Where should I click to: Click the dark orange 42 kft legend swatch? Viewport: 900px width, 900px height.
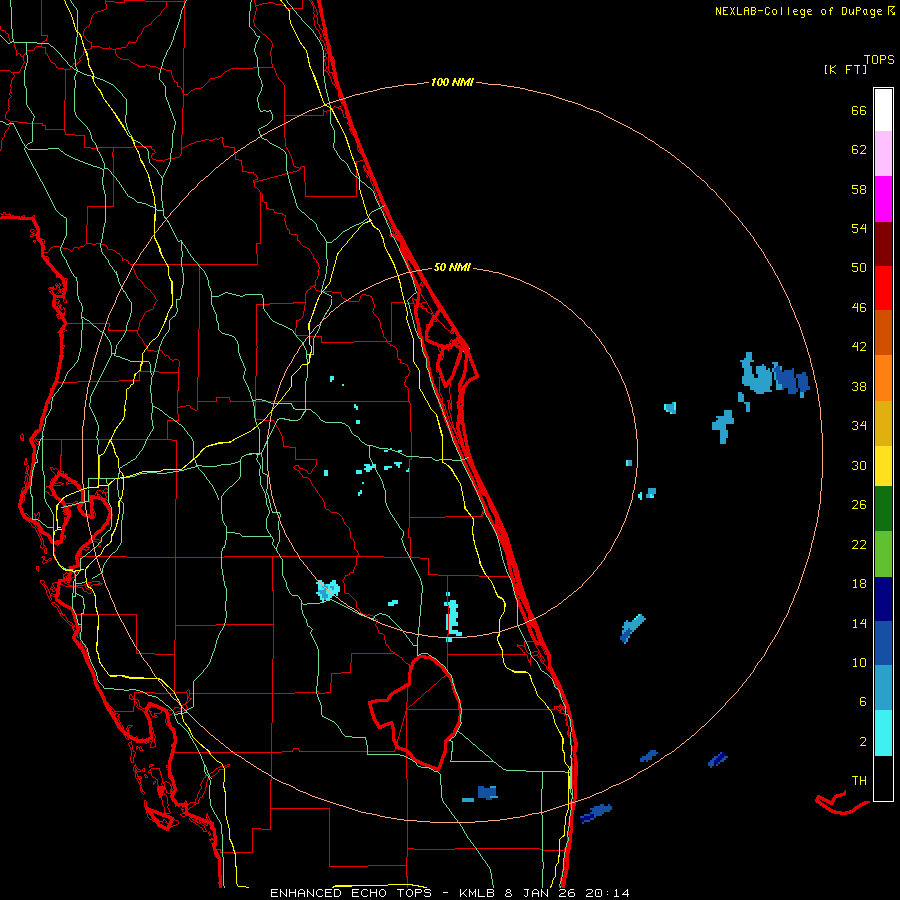click(883, 333)
